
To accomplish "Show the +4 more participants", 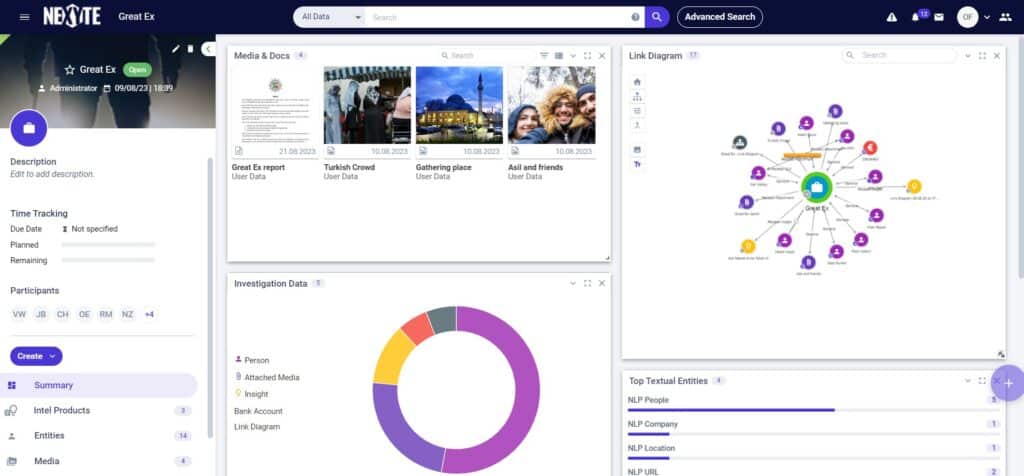I will (x=149, y=315).
